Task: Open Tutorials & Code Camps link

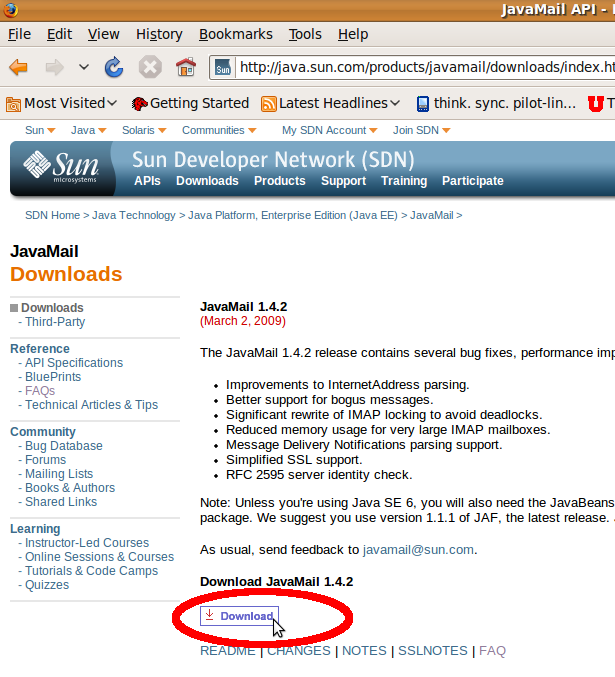Action: (x=92, y=571)
